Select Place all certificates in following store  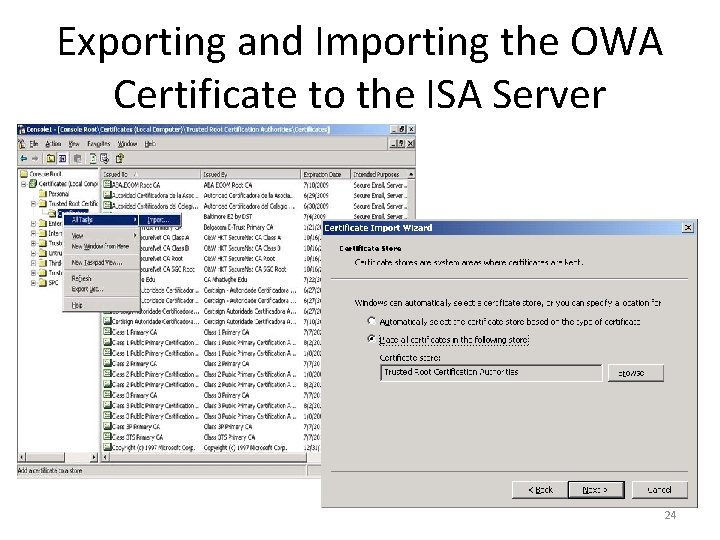click(x=371, y=339)
